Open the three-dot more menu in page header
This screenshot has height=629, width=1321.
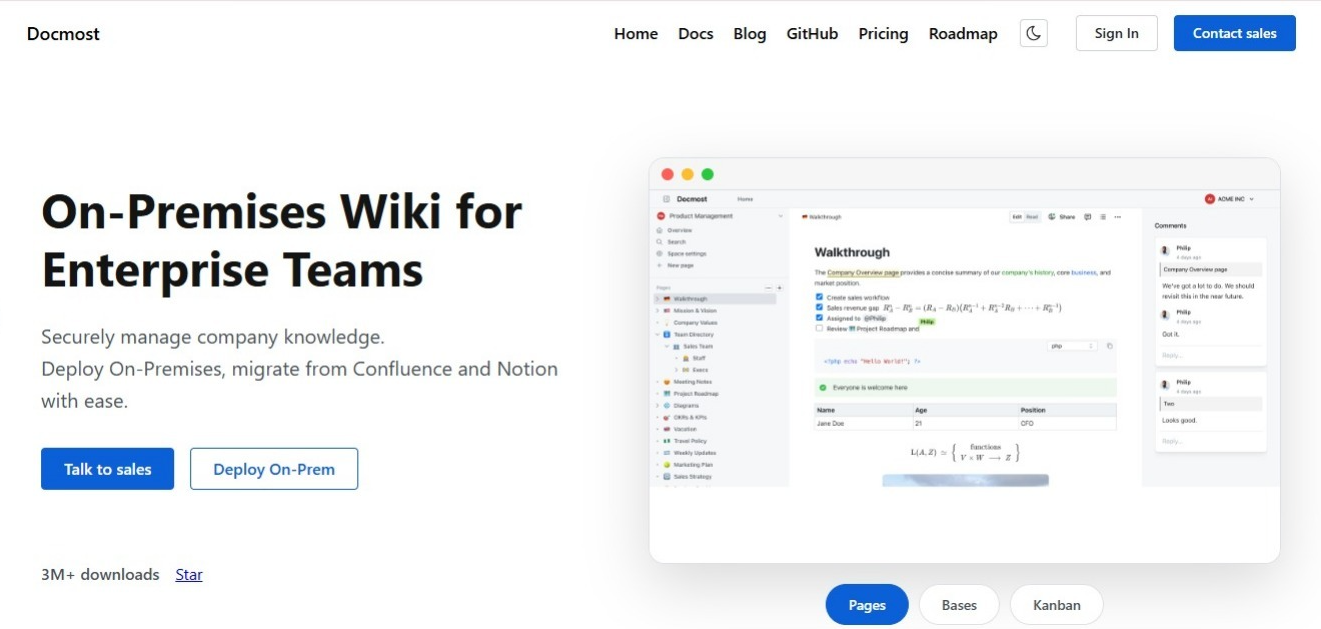(x=1118, y=217)
